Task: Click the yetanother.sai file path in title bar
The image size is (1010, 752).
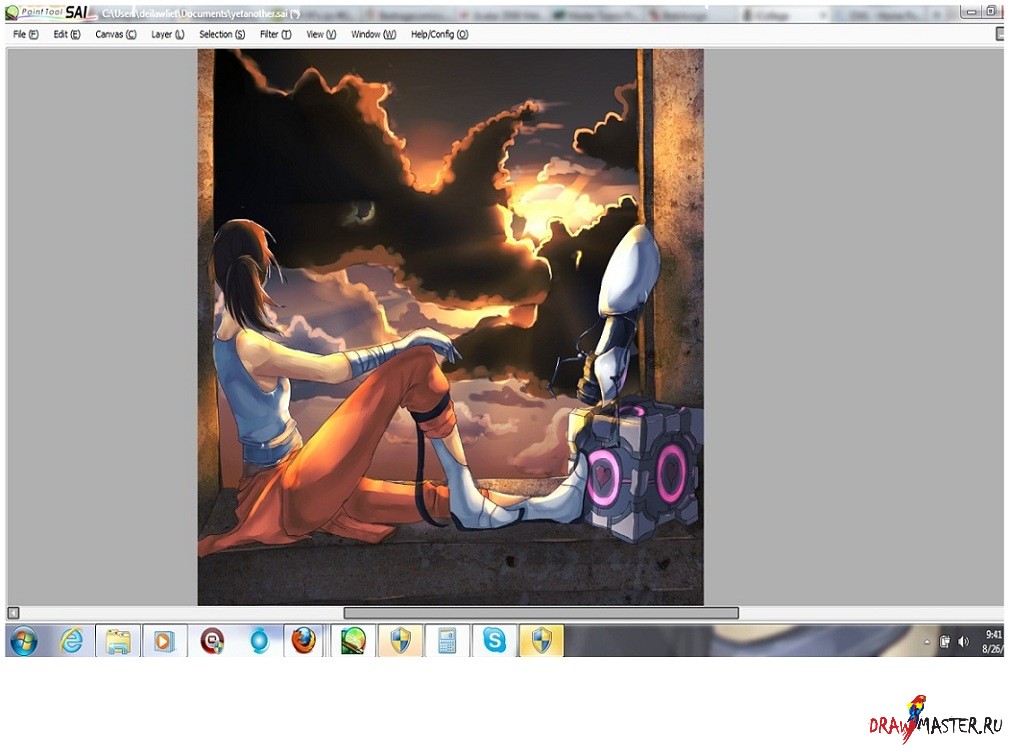Action: (201, 13)
